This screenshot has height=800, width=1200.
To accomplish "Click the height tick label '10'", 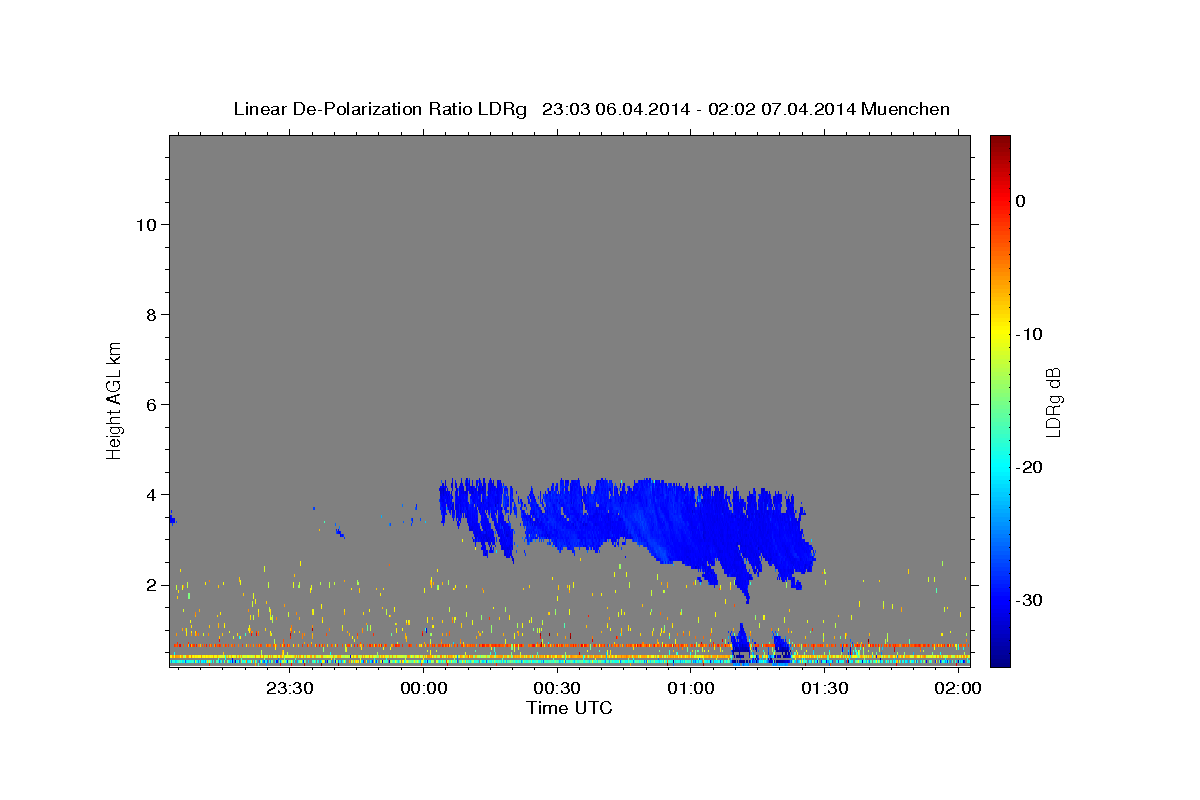I will (x=146, y=224).
